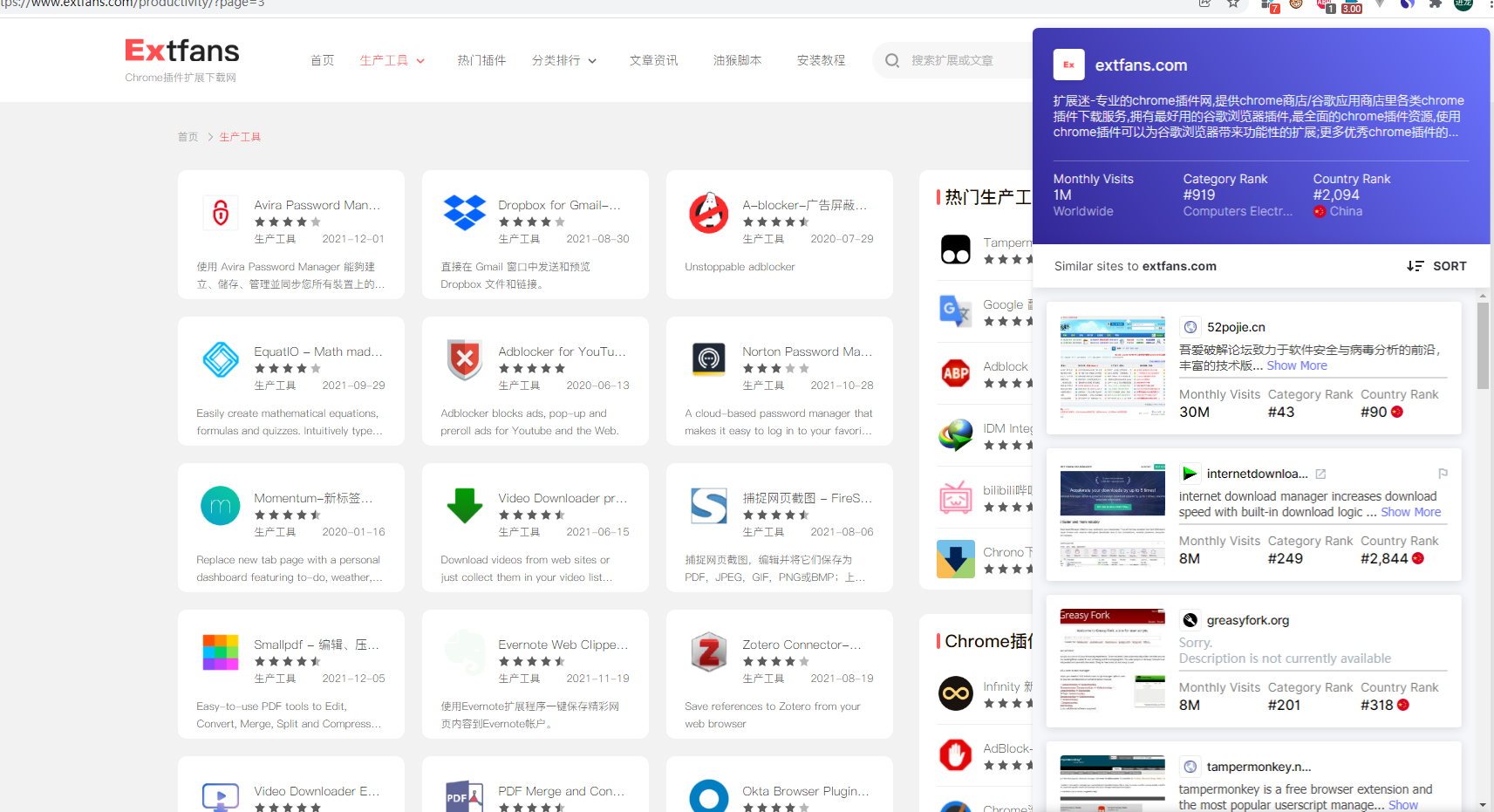Expand the 生产工具 navigation dropdown arrow
Screen dimensions: 1494x812
tap(420, 61)
